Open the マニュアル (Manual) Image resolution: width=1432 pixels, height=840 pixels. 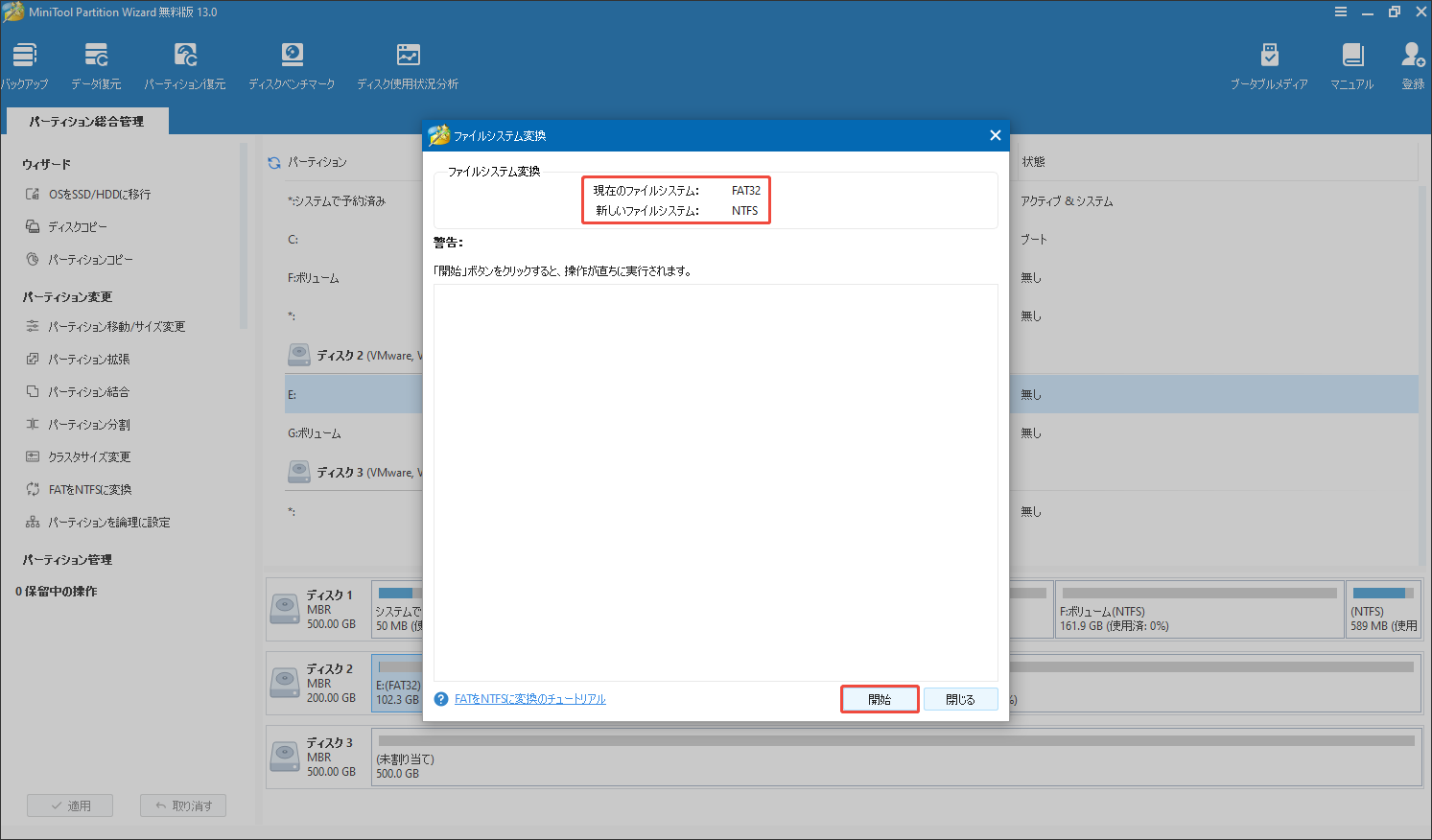pos(1351,63)
